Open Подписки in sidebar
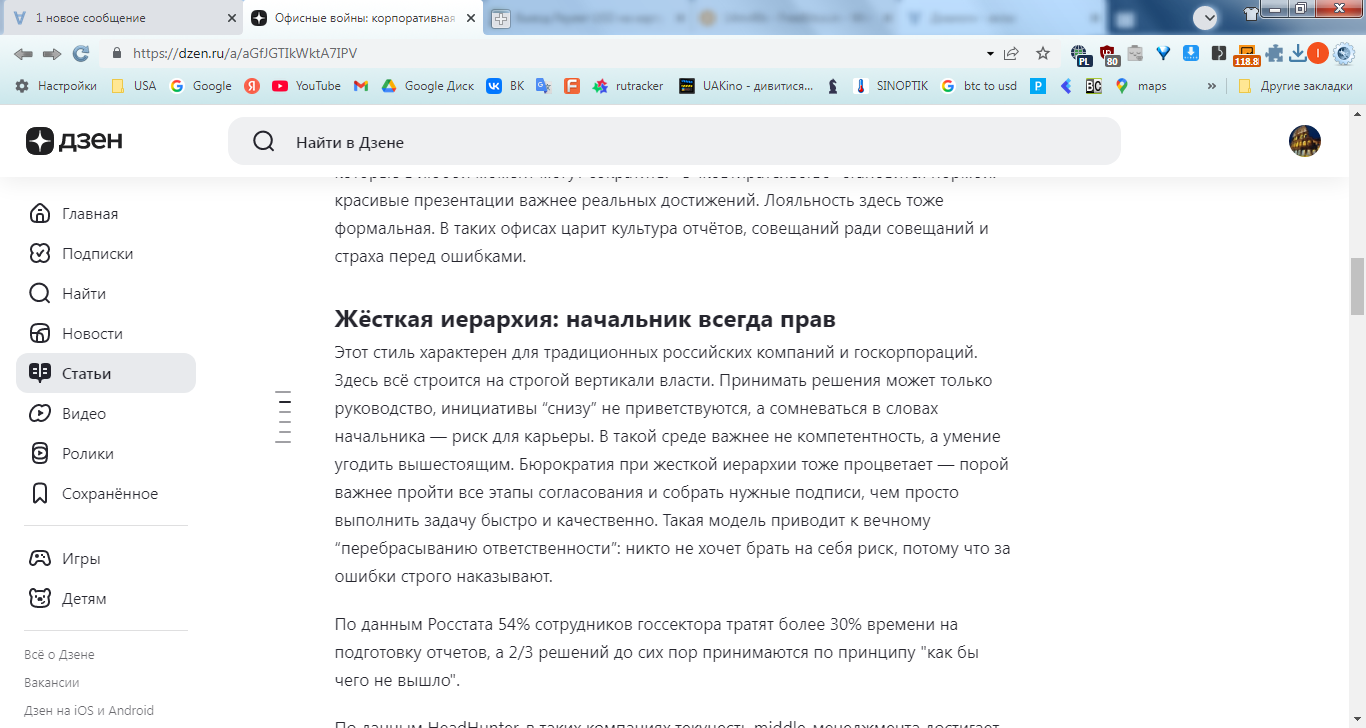Viewport: 1366px width, 728px height. (106, 254)
